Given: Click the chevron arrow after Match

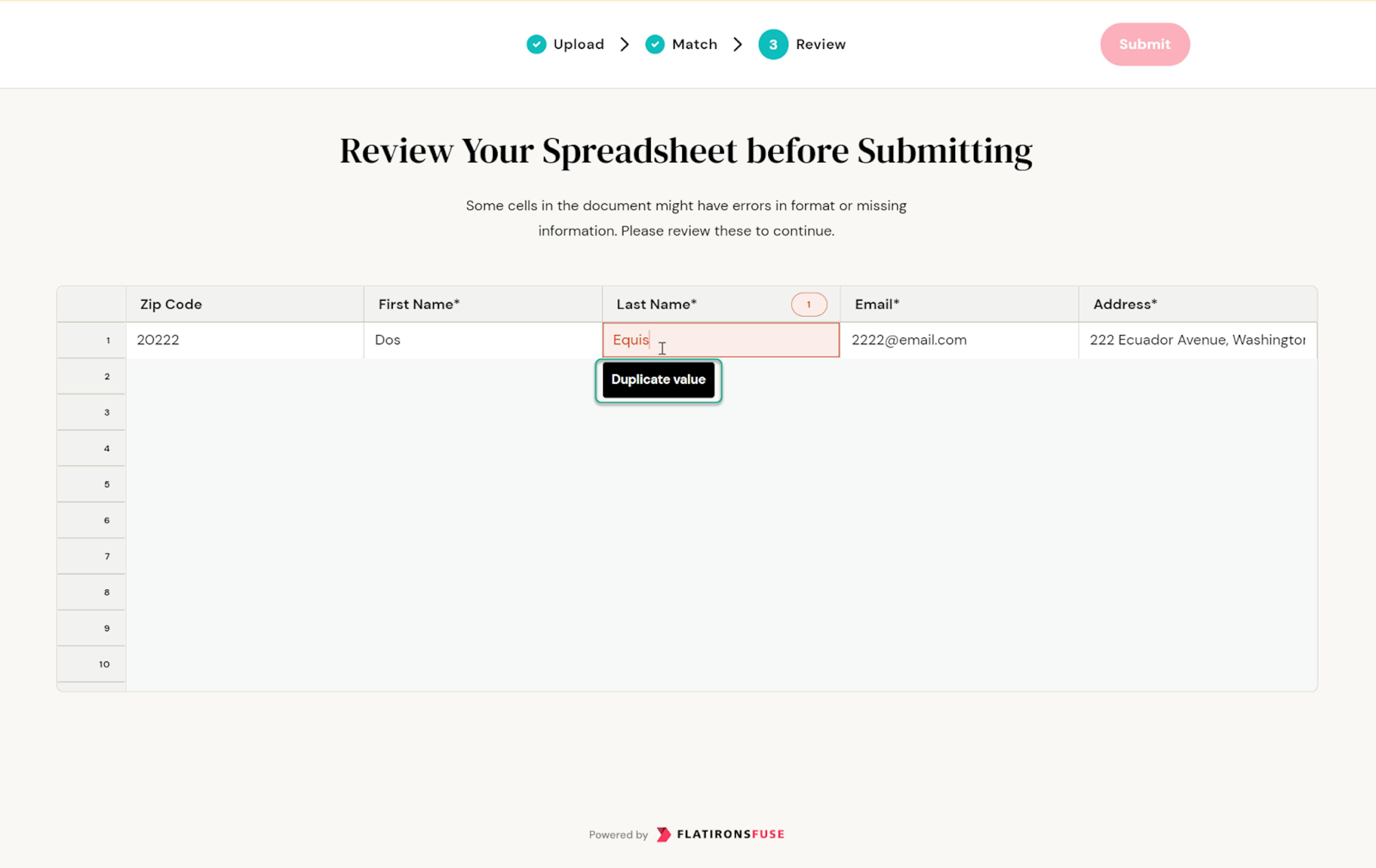Looking at the screenshot, I should point(738,44).
